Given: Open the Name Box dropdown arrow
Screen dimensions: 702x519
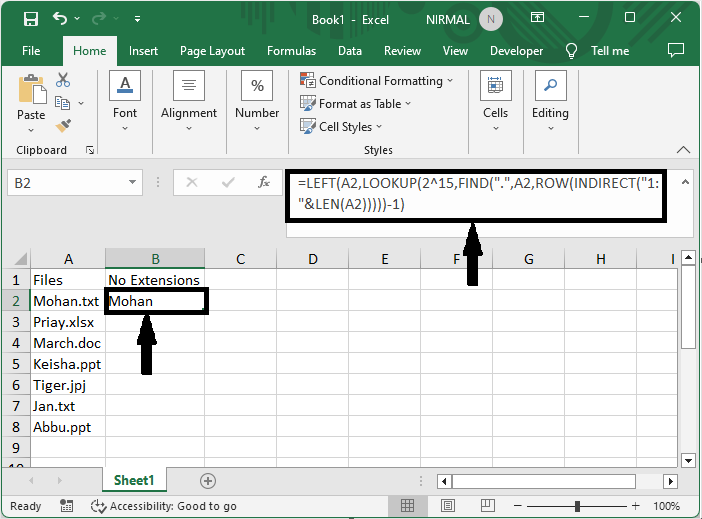Looking at the screenshot, I should [133, 182].
